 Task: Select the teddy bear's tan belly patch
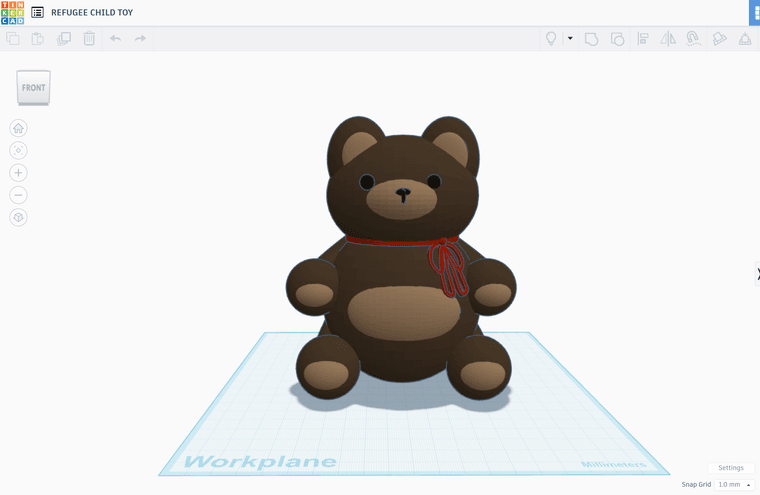tap(403, 313)
